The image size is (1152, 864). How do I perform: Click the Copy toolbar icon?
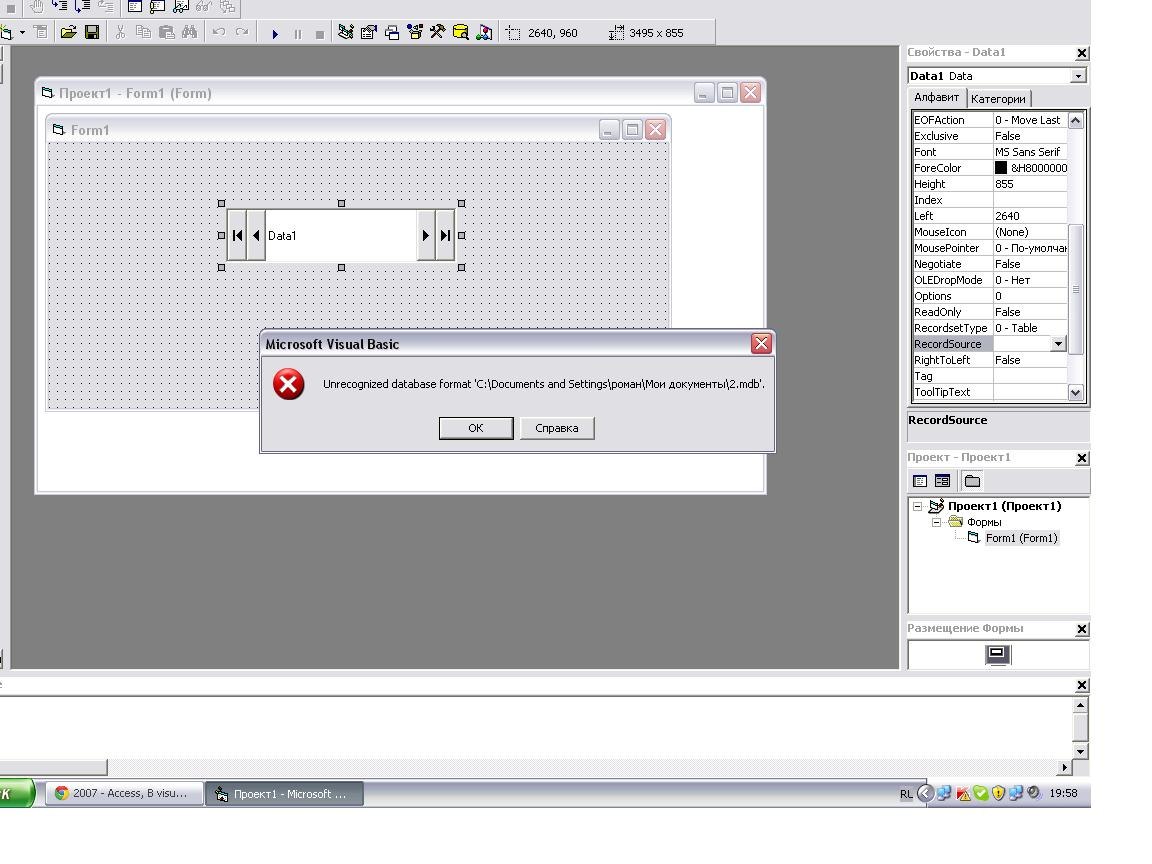143,32
